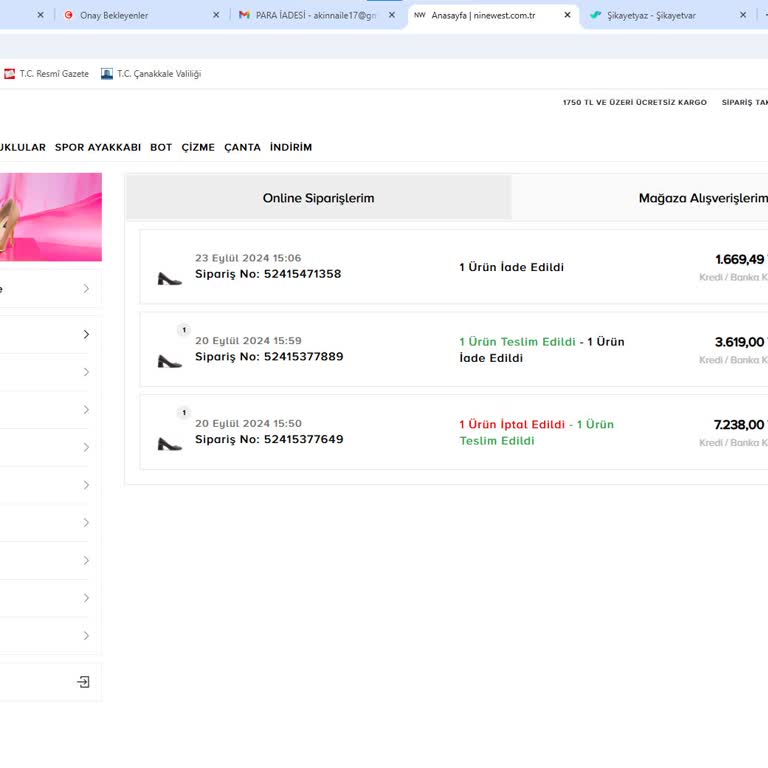Click the dark bold sidebar chevron
The image size is (768, 768).
(x=86, y=335)
